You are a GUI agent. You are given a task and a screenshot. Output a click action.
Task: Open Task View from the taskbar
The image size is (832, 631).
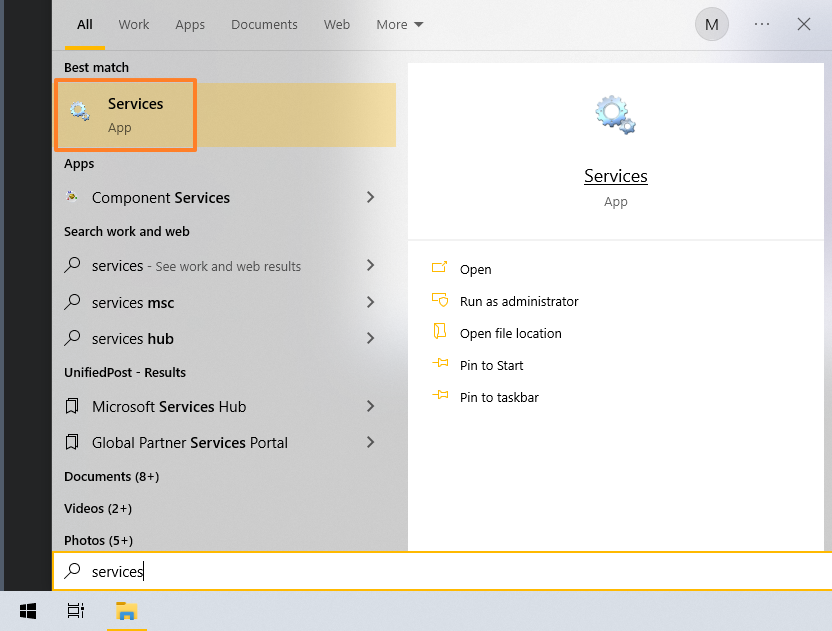76,611
